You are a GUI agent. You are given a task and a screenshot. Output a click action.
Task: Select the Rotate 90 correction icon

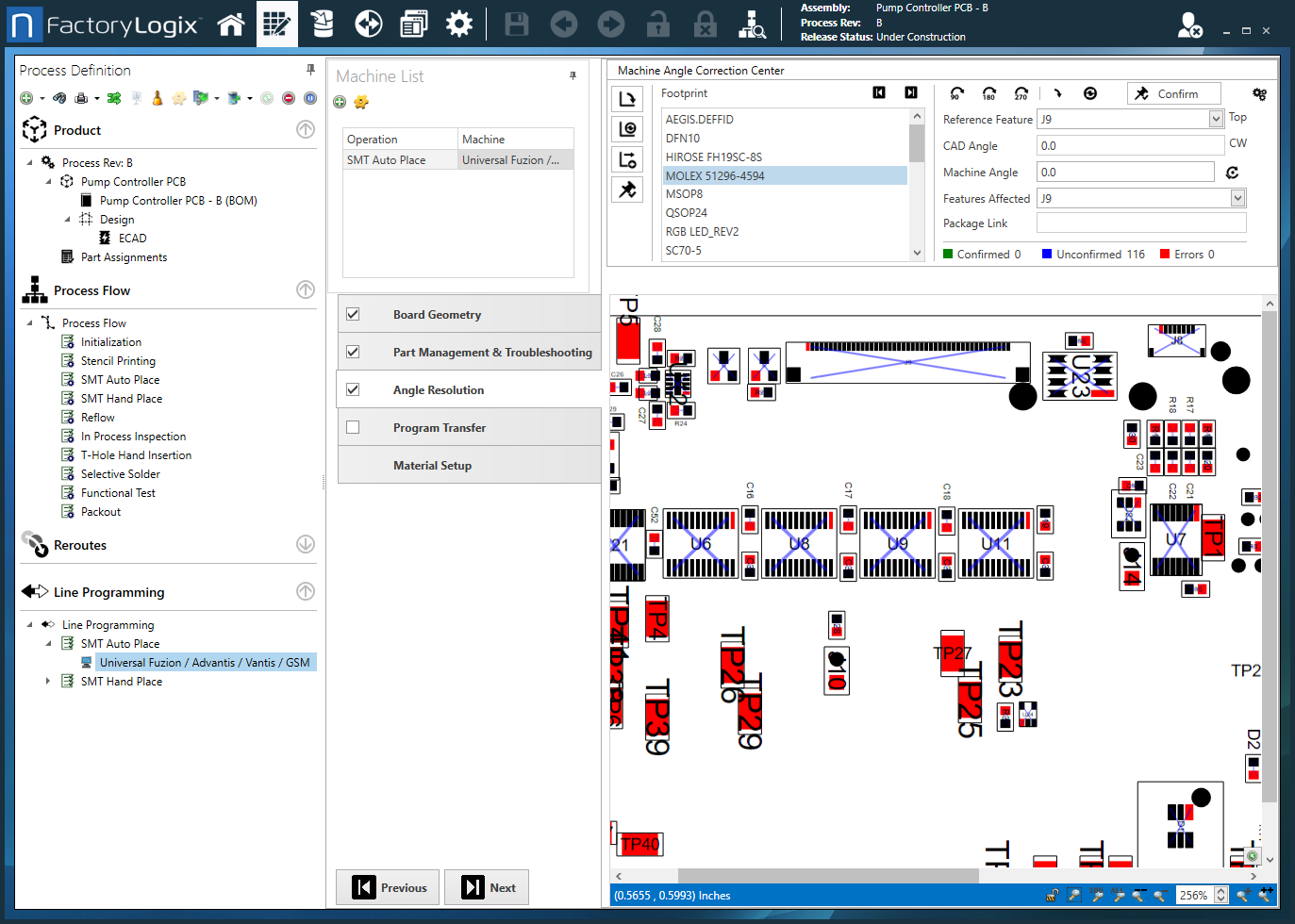(957, 92)
